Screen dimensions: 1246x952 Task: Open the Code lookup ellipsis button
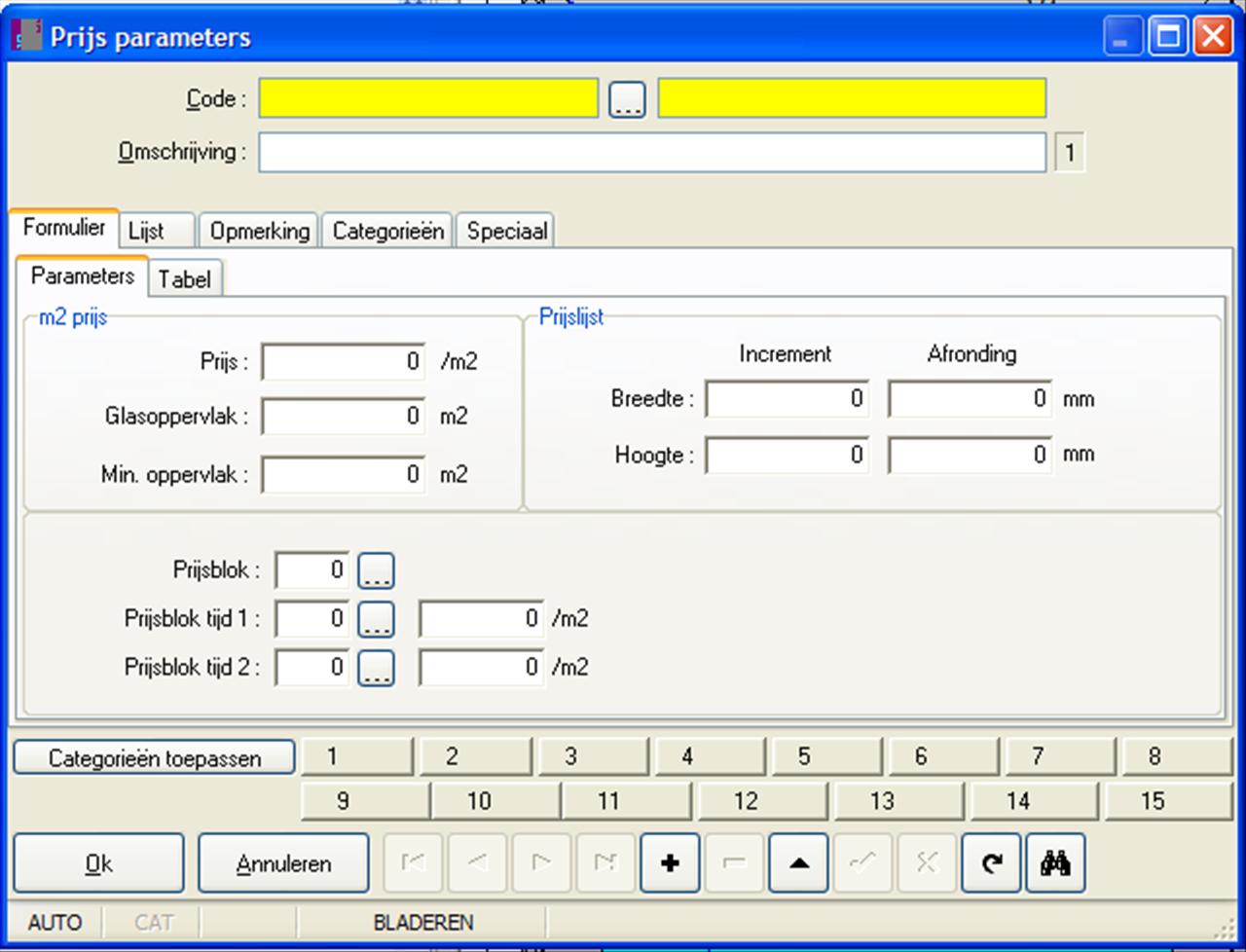[x=627, y=99]
